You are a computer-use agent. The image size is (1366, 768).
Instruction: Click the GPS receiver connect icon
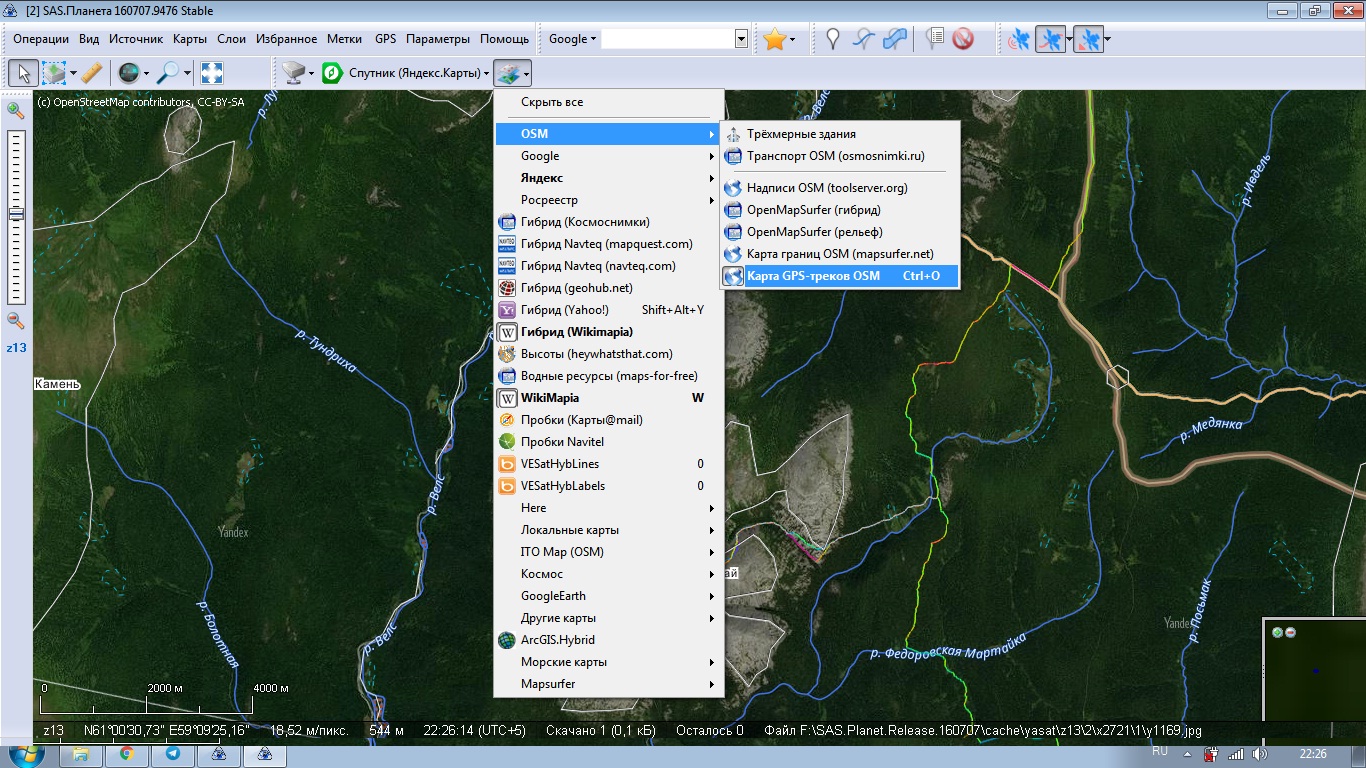point(1019,40)
